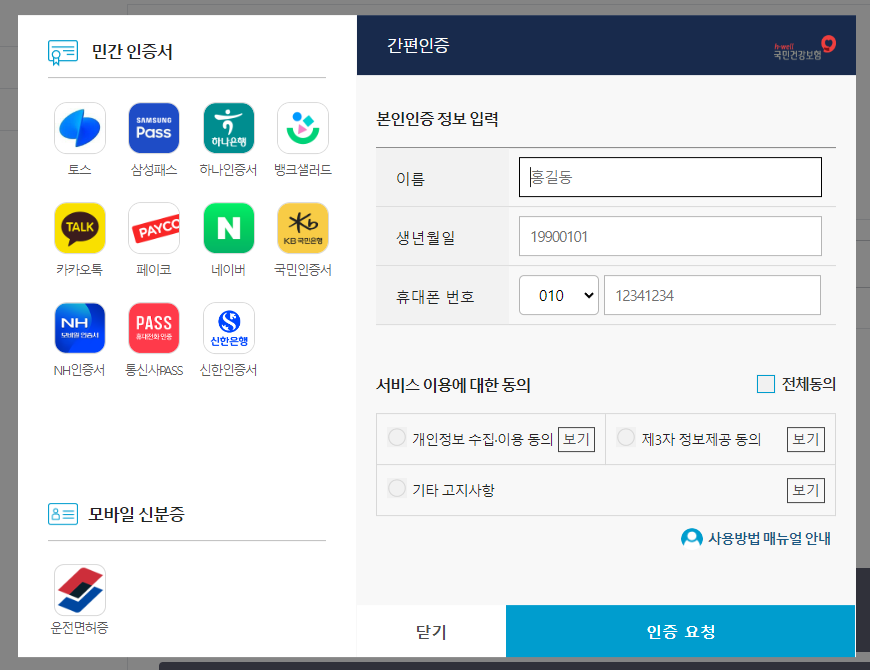Choose the PAYCO (페이코) certificate icon
Viewport: 870px width, 670px height.
[154, 228]
